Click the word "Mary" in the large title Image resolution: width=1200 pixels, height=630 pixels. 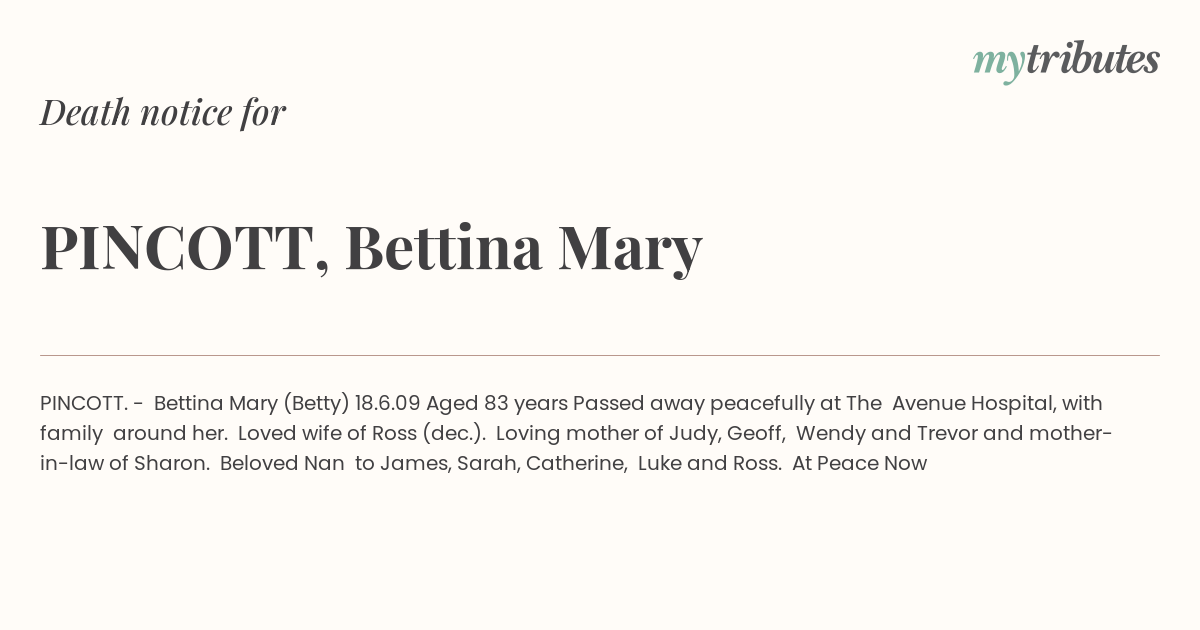click(630, 250)
